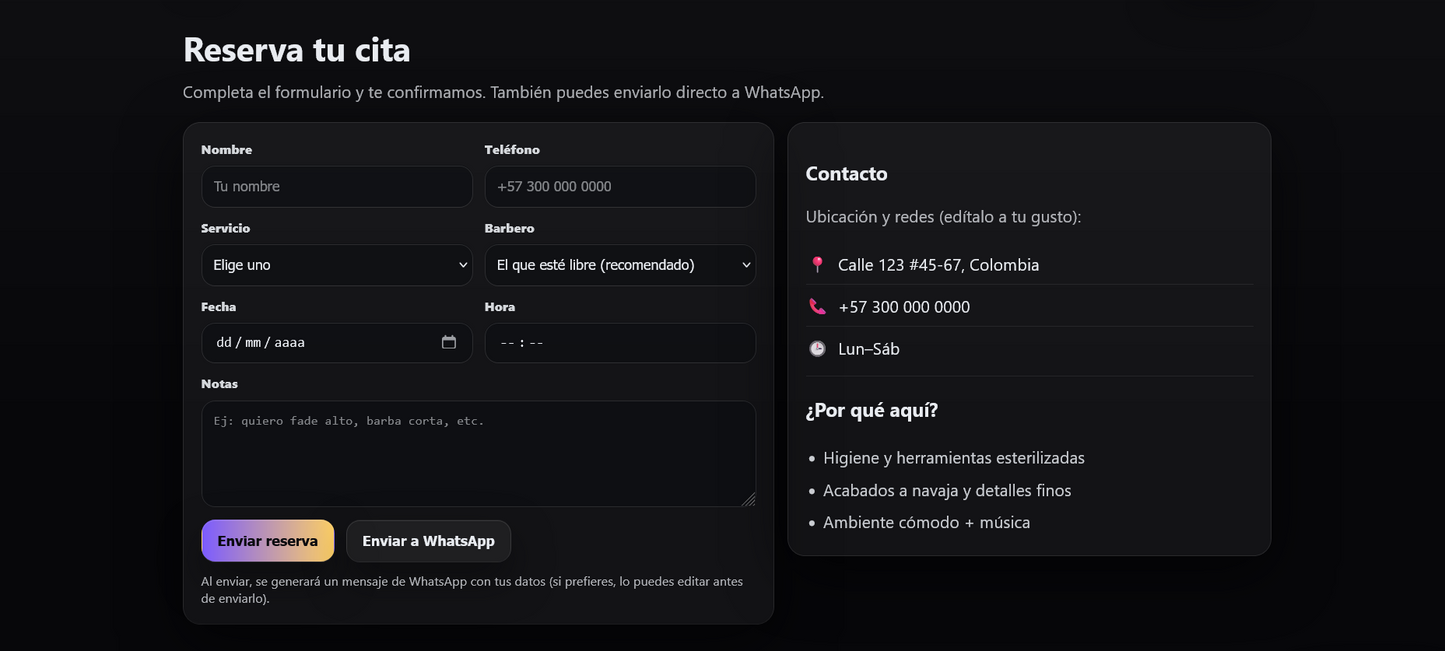Click the location pin icon beside the address
The height and width of the screenshot is (651, 1445).
click(x=816, y=264)
